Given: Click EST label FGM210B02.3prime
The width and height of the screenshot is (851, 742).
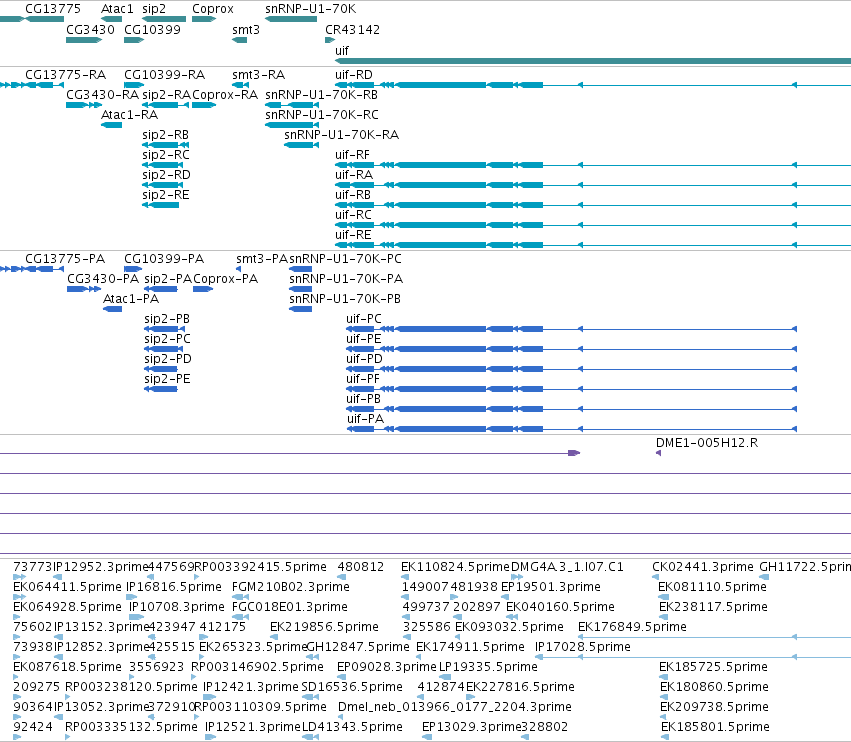Looking at the screenshot, I should click(x=290, y=587).
